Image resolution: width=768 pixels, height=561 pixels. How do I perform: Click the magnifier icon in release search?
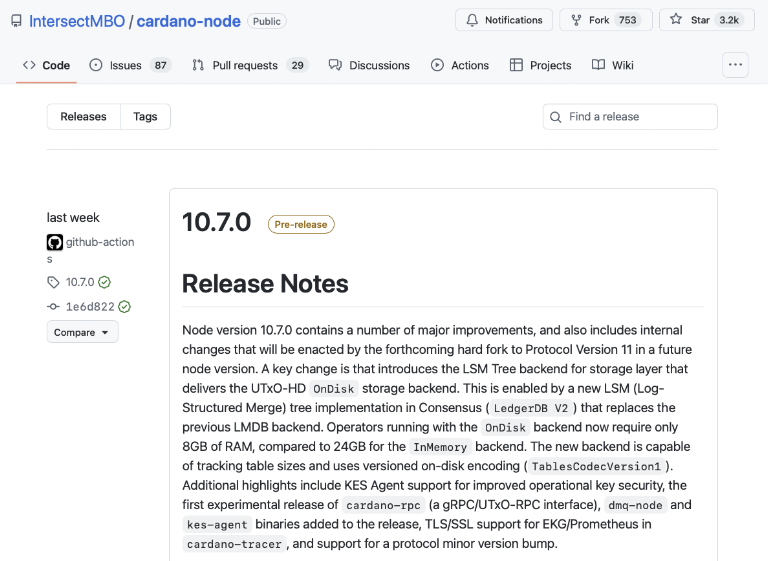pos(555,117)
